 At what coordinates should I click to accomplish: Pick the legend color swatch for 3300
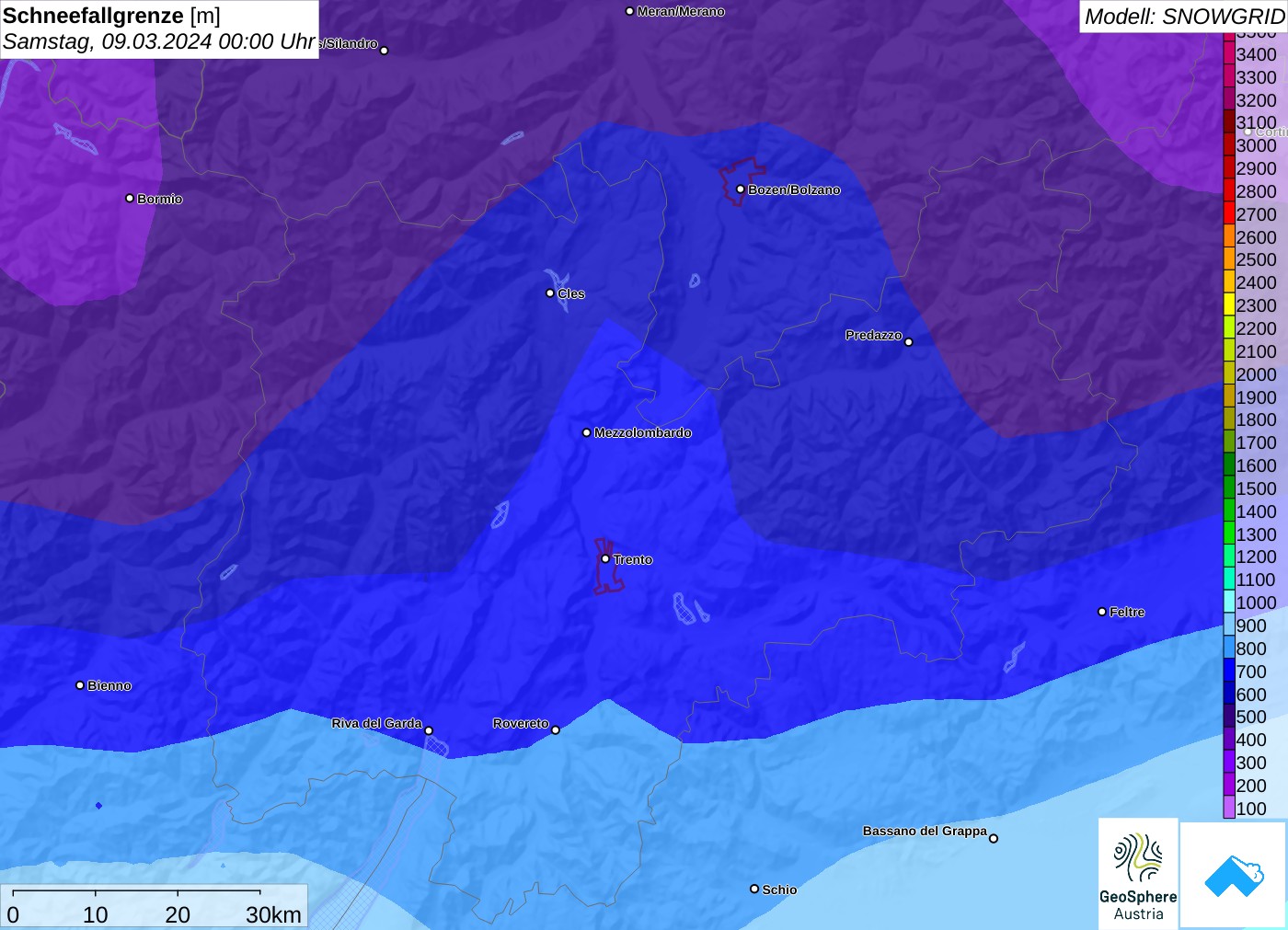pyautogui.click(x=1229, y=77)
